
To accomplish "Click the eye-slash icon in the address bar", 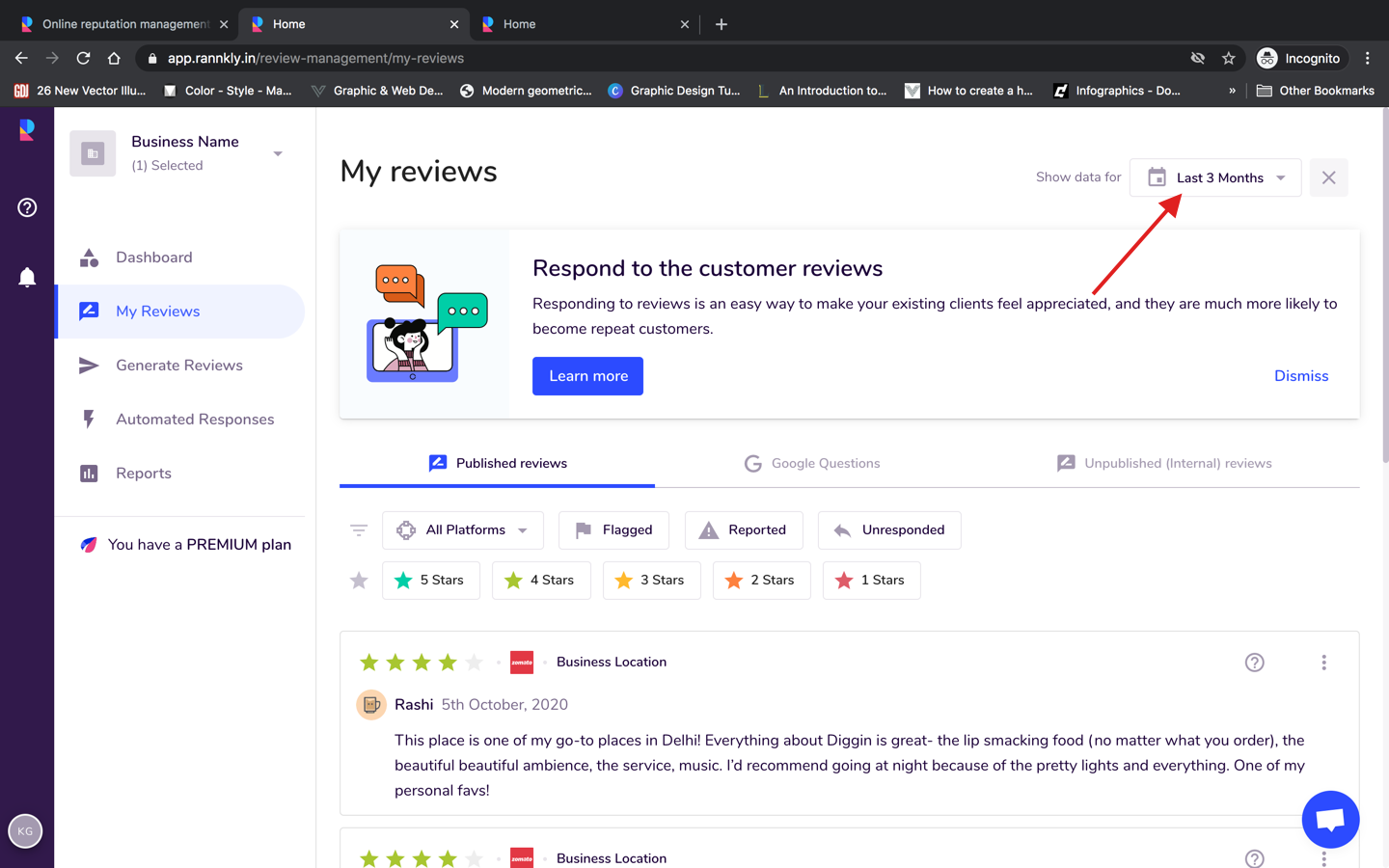I will click(1197, 58).
